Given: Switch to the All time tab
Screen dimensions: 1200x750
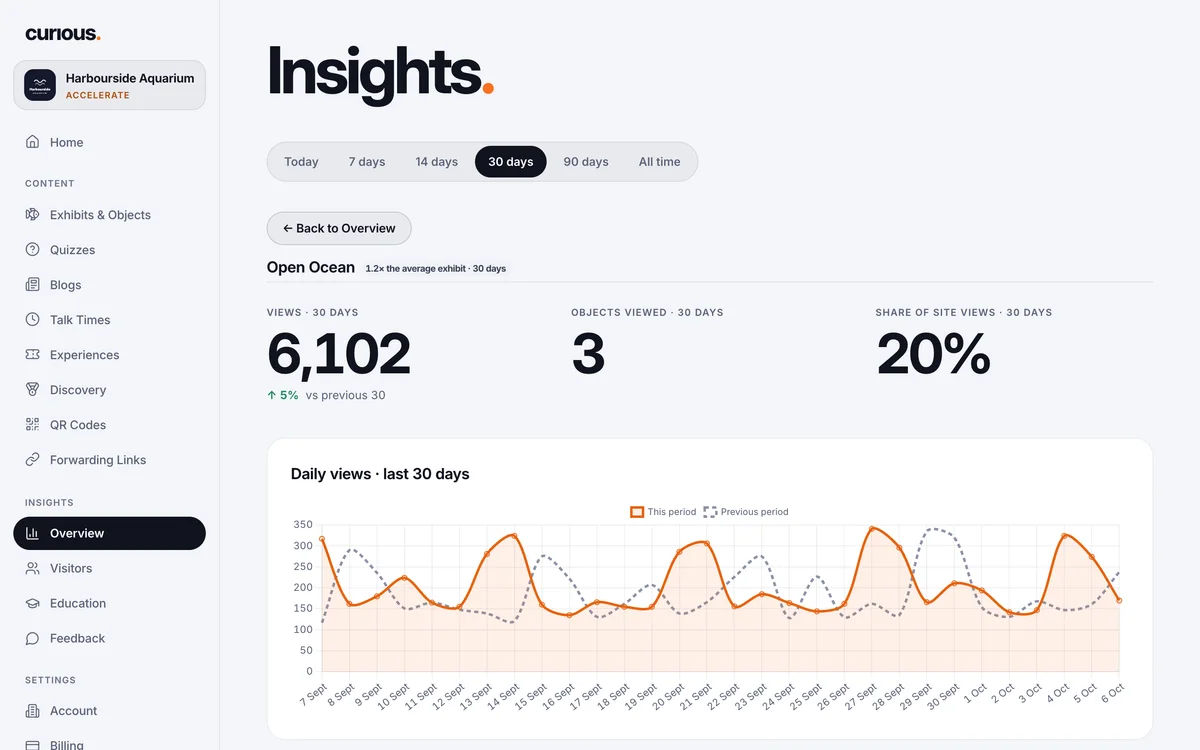Looking at the screenshot, I should pos(659,161).
